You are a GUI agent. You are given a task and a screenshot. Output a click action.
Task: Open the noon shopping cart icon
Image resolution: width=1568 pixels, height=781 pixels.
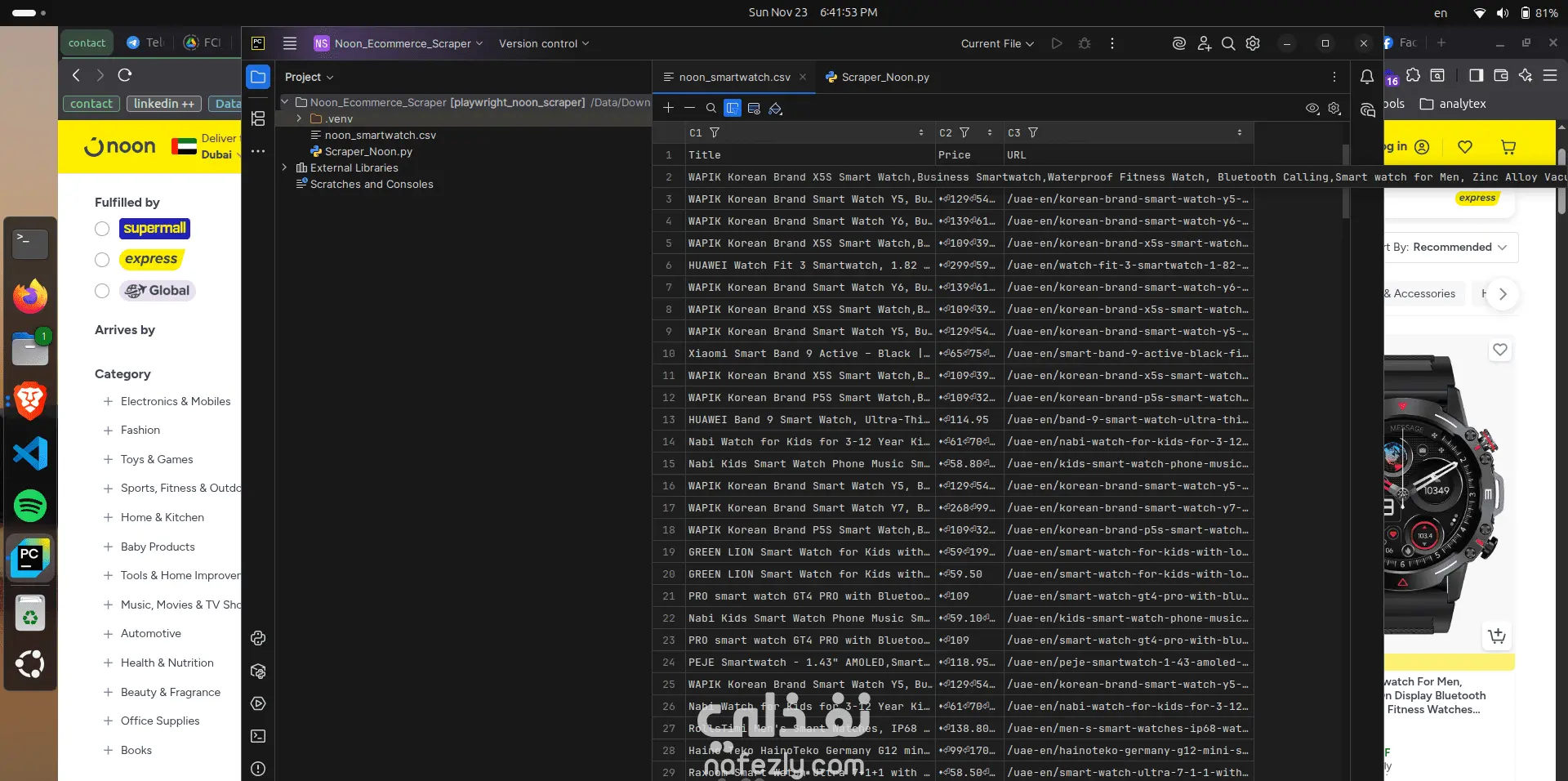pos(1508,147)
